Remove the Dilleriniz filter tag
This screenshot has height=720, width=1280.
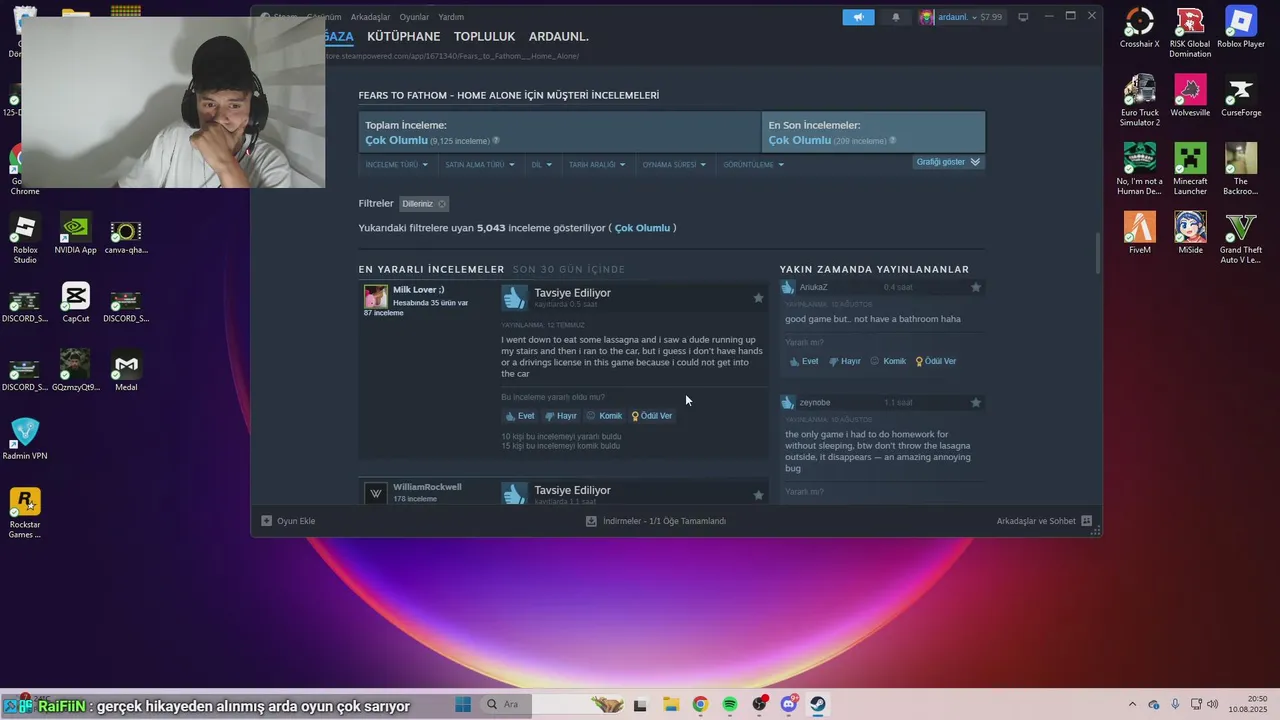pos(442,204)
